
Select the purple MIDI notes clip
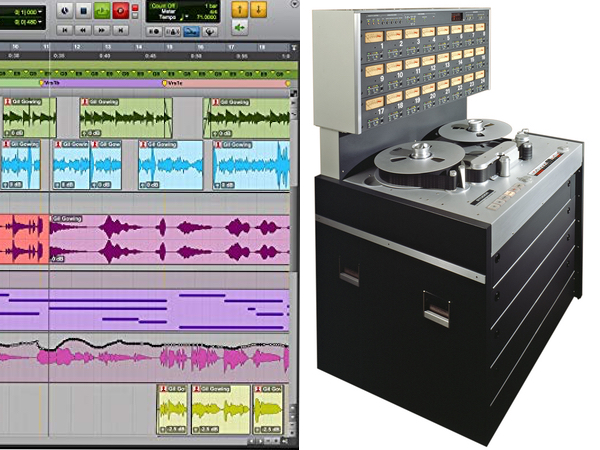pos(145,310)
